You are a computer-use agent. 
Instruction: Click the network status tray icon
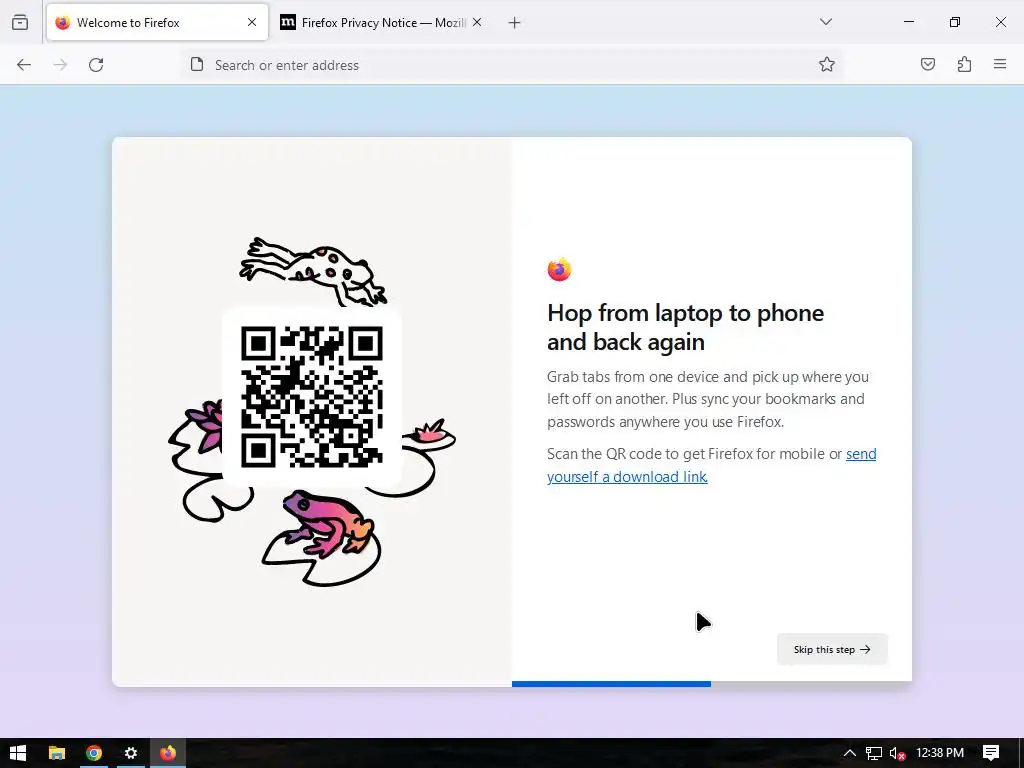(x=874, y=753)
